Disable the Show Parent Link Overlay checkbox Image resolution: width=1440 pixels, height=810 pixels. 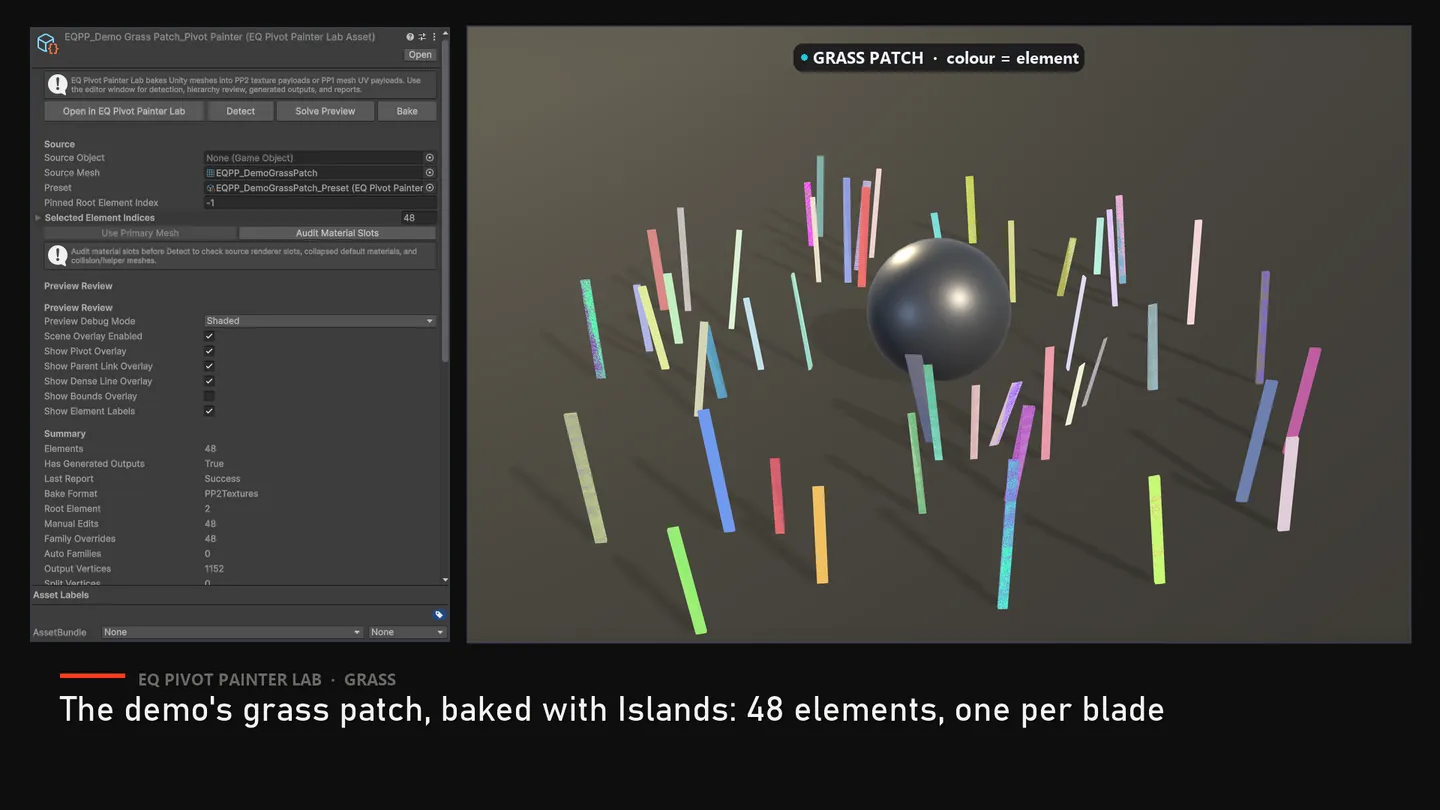click(209, 366)
